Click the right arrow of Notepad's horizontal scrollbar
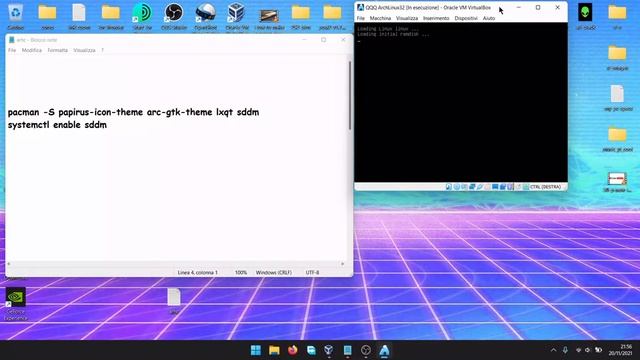Screen dimensions: 640x360 (342, 264)
